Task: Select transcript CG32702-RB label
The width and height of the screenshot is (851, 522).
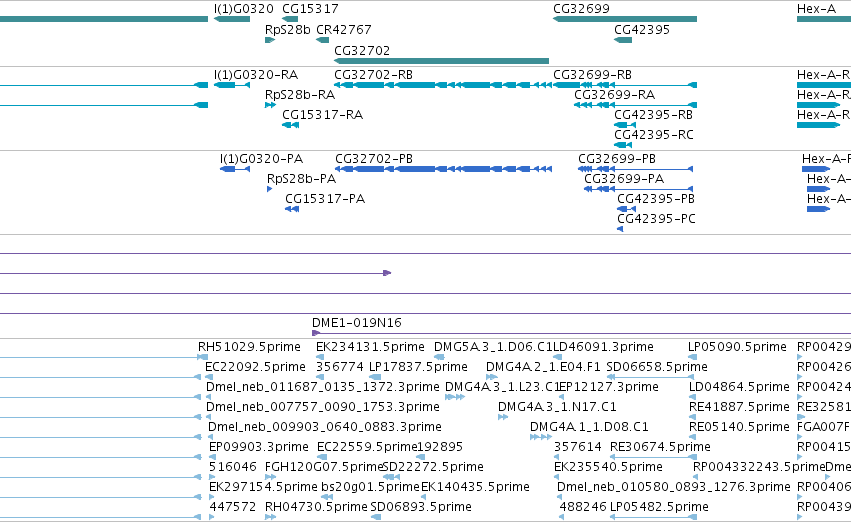Action: coord(373,74)
